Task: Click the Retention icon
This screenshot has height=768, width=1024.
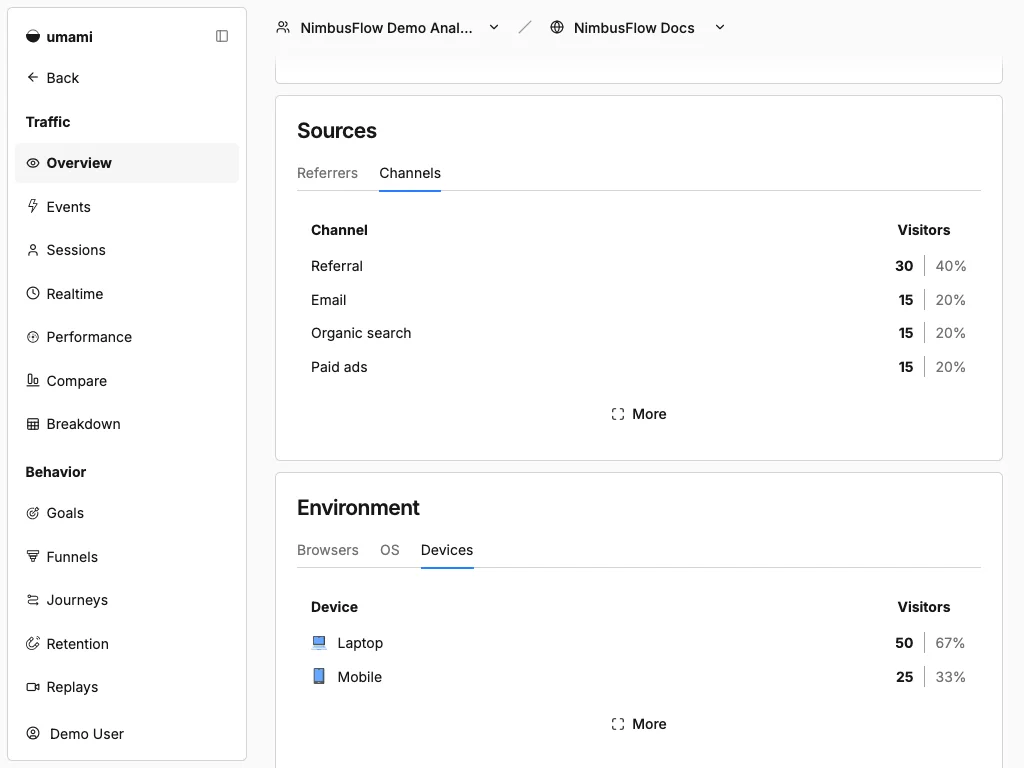Action: pyautogui.click(x=33, y=643)
